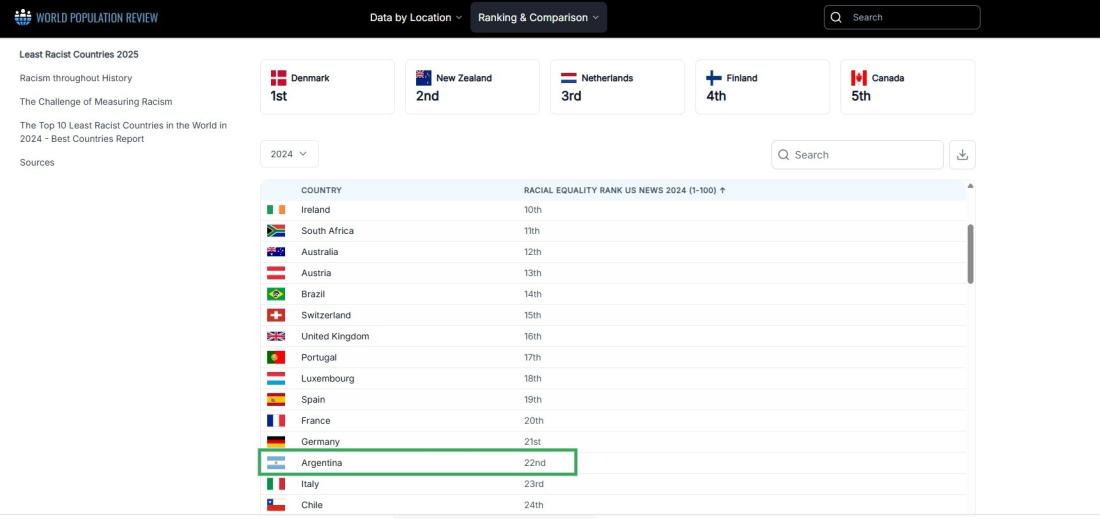This screenshot has width=1100, height=519.
Task: Open the 2024 year dropdown
Action: [289, 155]
